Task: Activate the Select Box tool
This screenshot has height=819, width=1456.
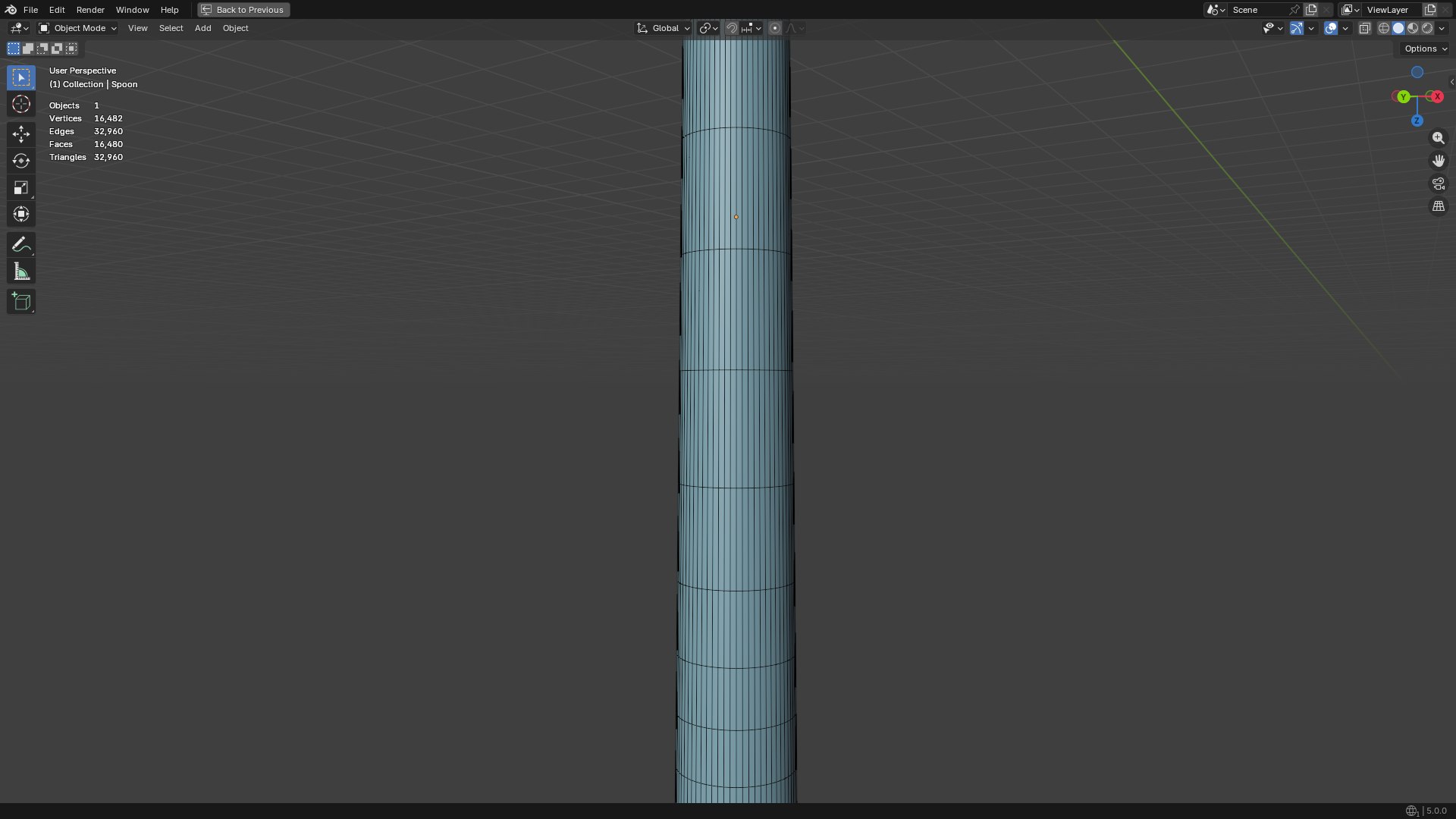Action: tap(21, 77)
